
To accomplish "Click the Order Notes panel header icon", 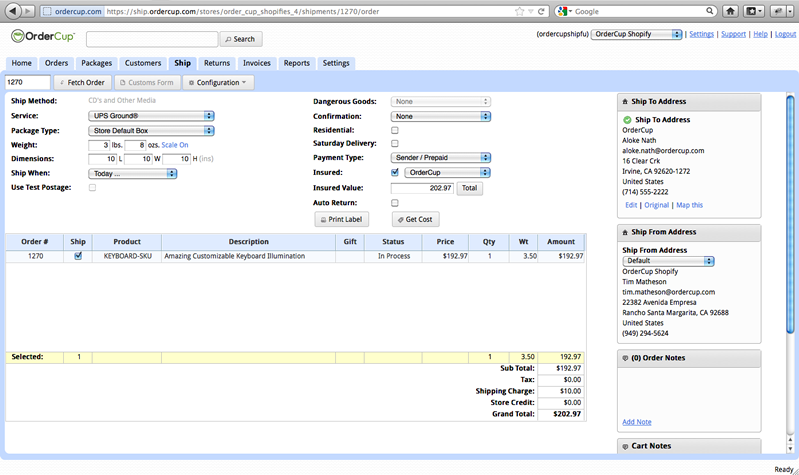I will (x=625, y=358).
